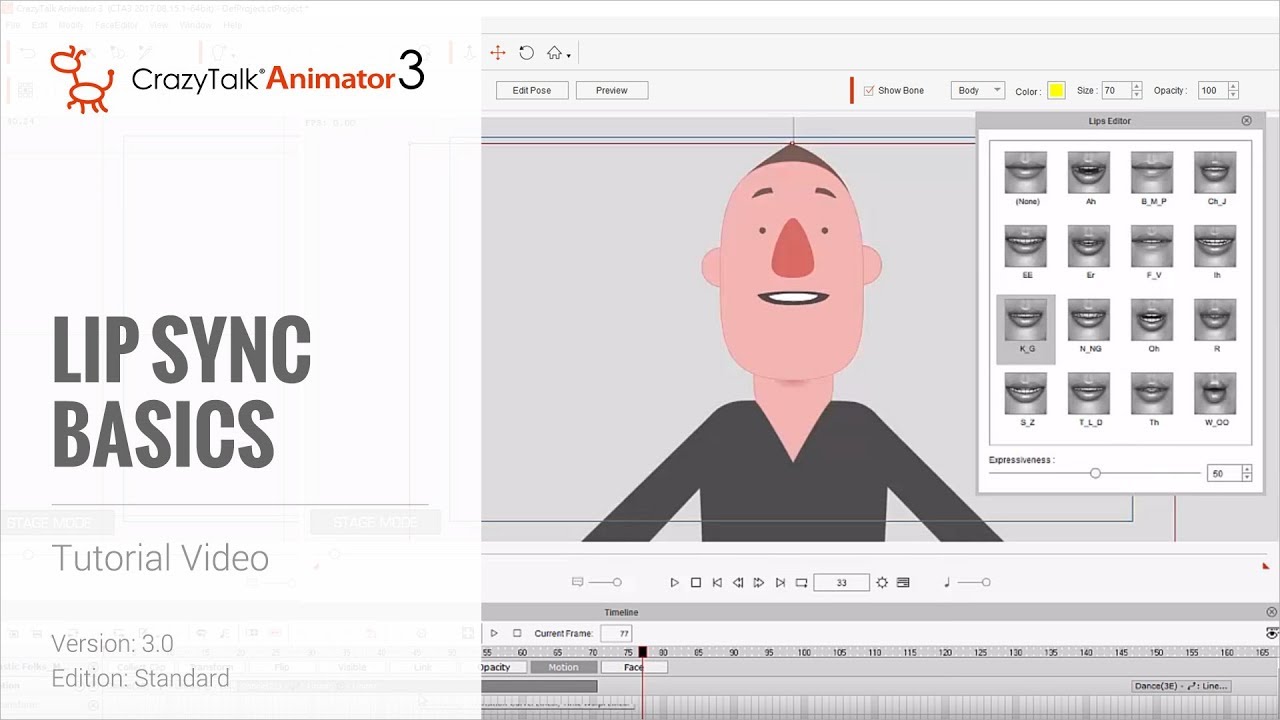Step to the next frame
Viewport: 1280px width, 720px height.
[x=759, y=582]
